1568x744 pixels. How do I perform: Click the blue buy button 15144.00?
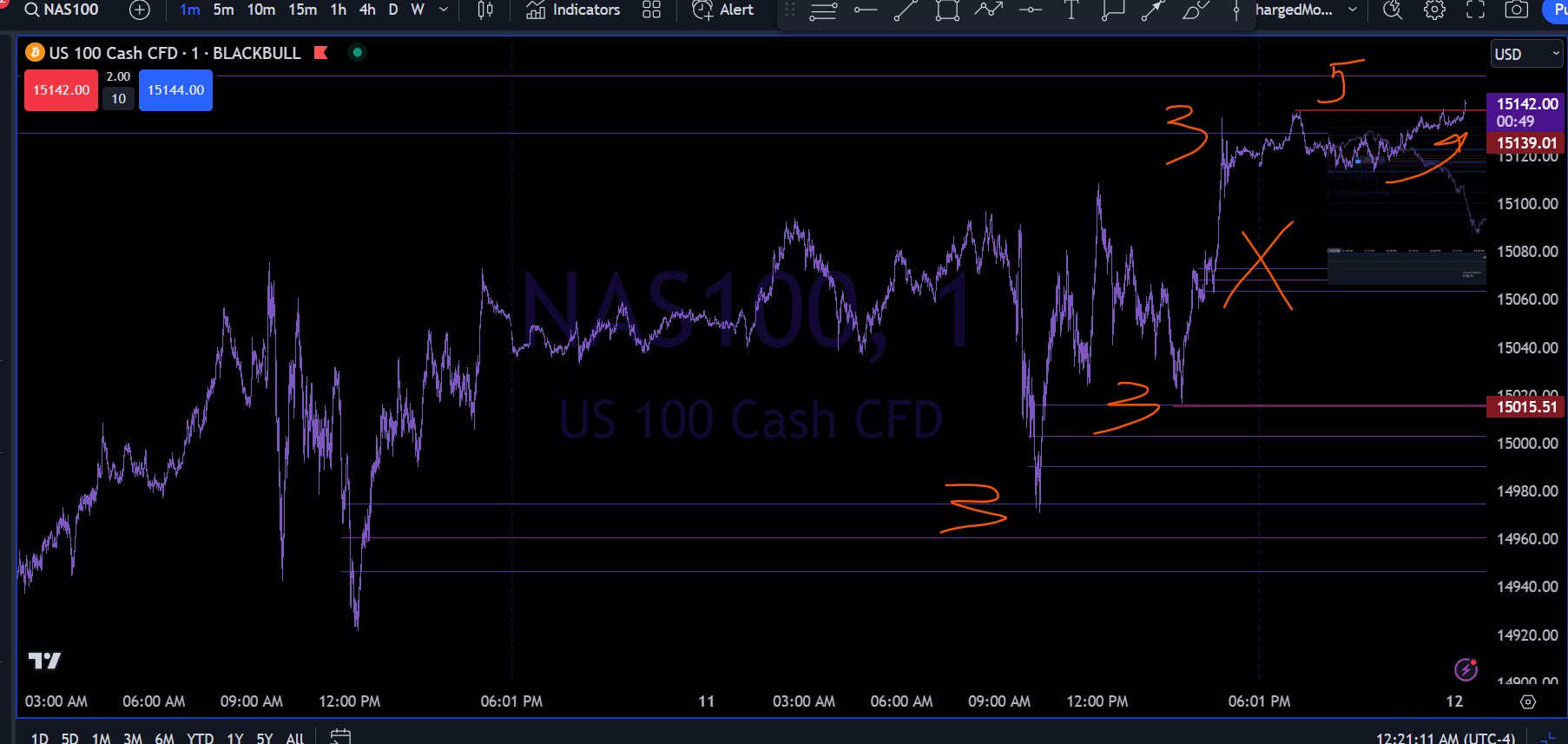coord(175,90)
